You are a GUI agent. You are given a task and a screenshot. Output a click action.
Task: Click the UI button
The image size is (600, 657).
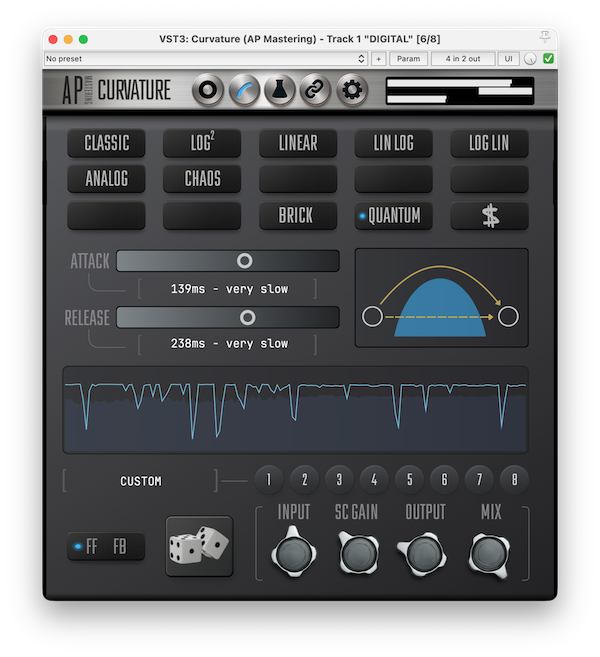pyautogui.click(x=508, y=59)
